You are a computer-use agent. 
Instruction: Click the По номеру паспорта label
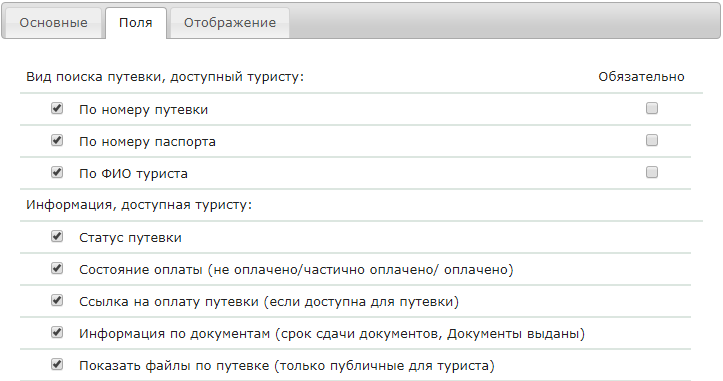(147, 142)
